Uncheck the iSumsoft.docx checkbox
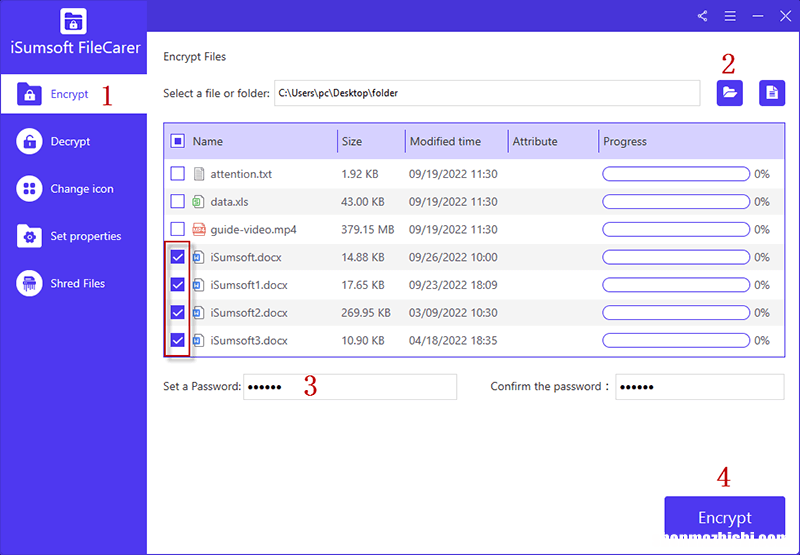 click(x=178, y=257)
